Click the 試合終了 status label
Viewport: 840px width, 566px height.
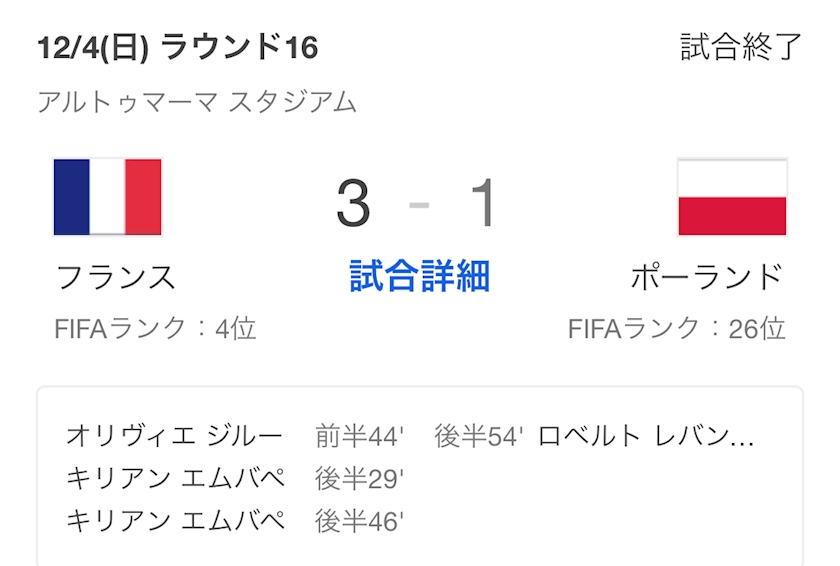(742, 48)
